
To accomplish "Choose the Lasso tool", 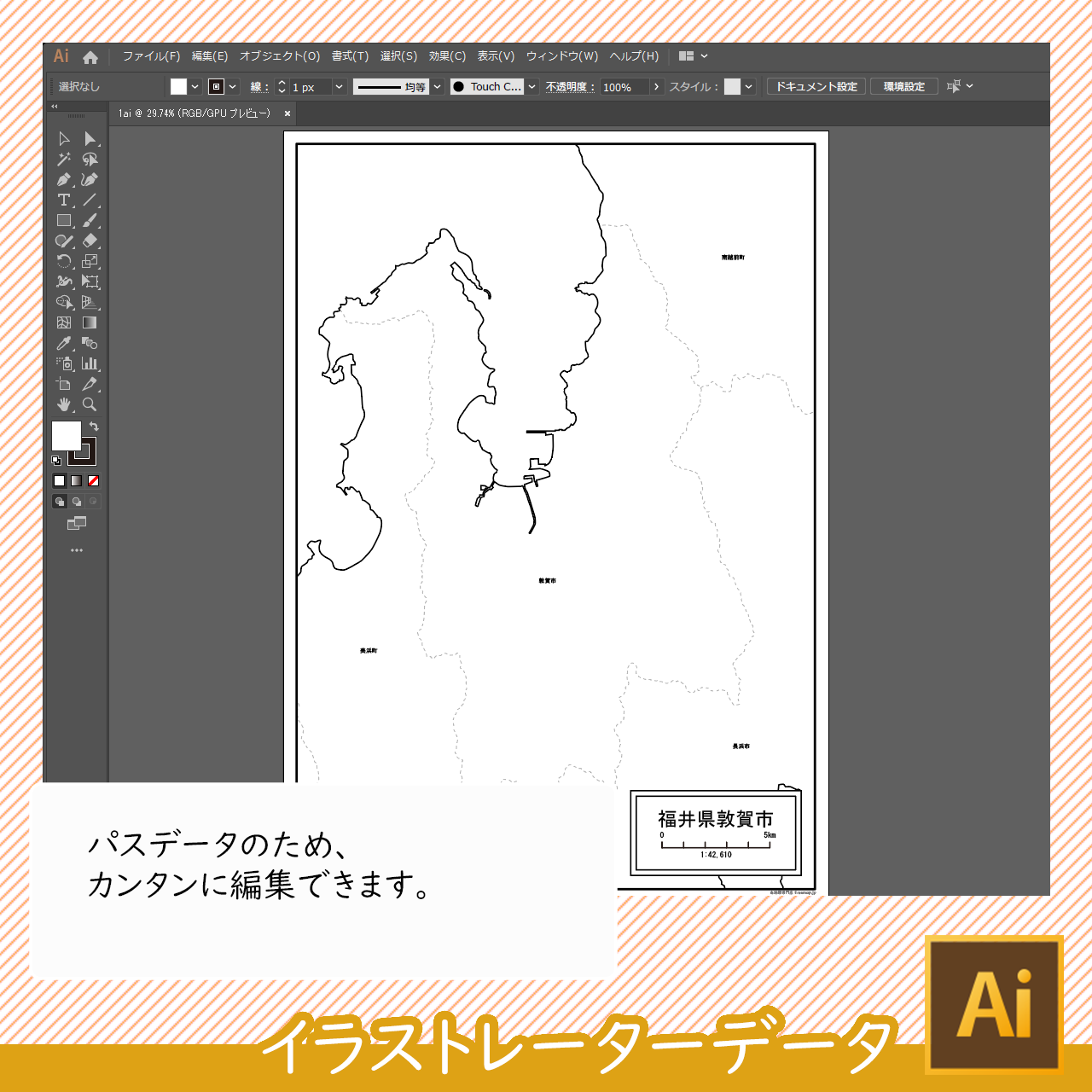I will pos(90,160).
